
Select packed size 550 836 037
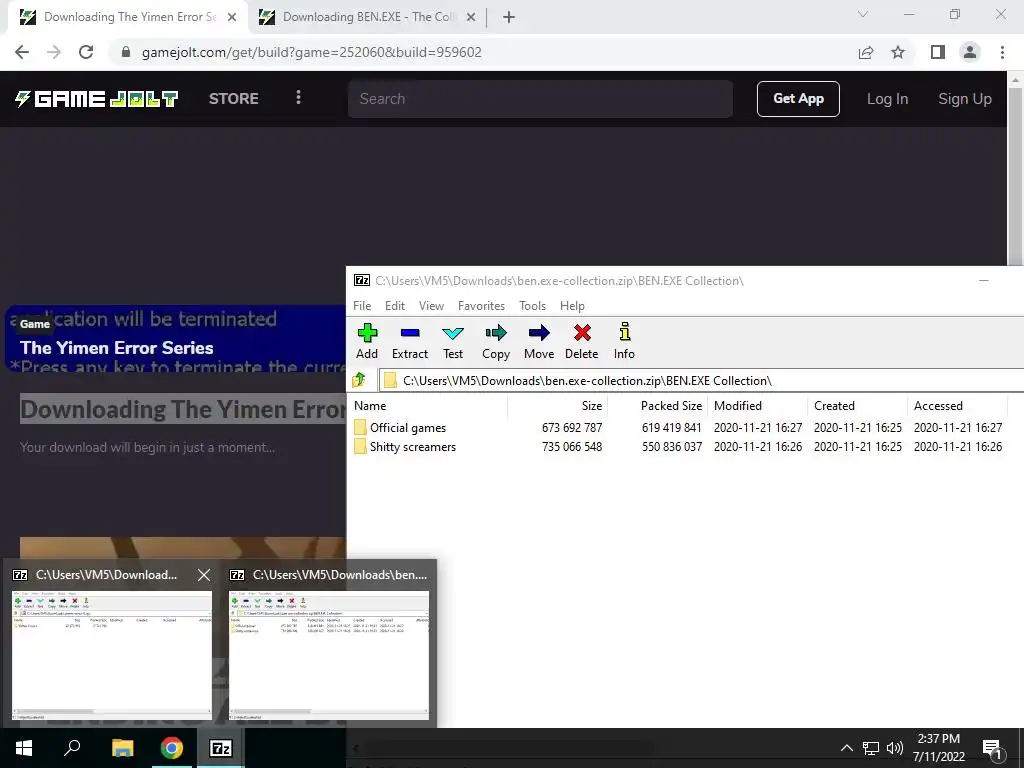tap(671, 447)
